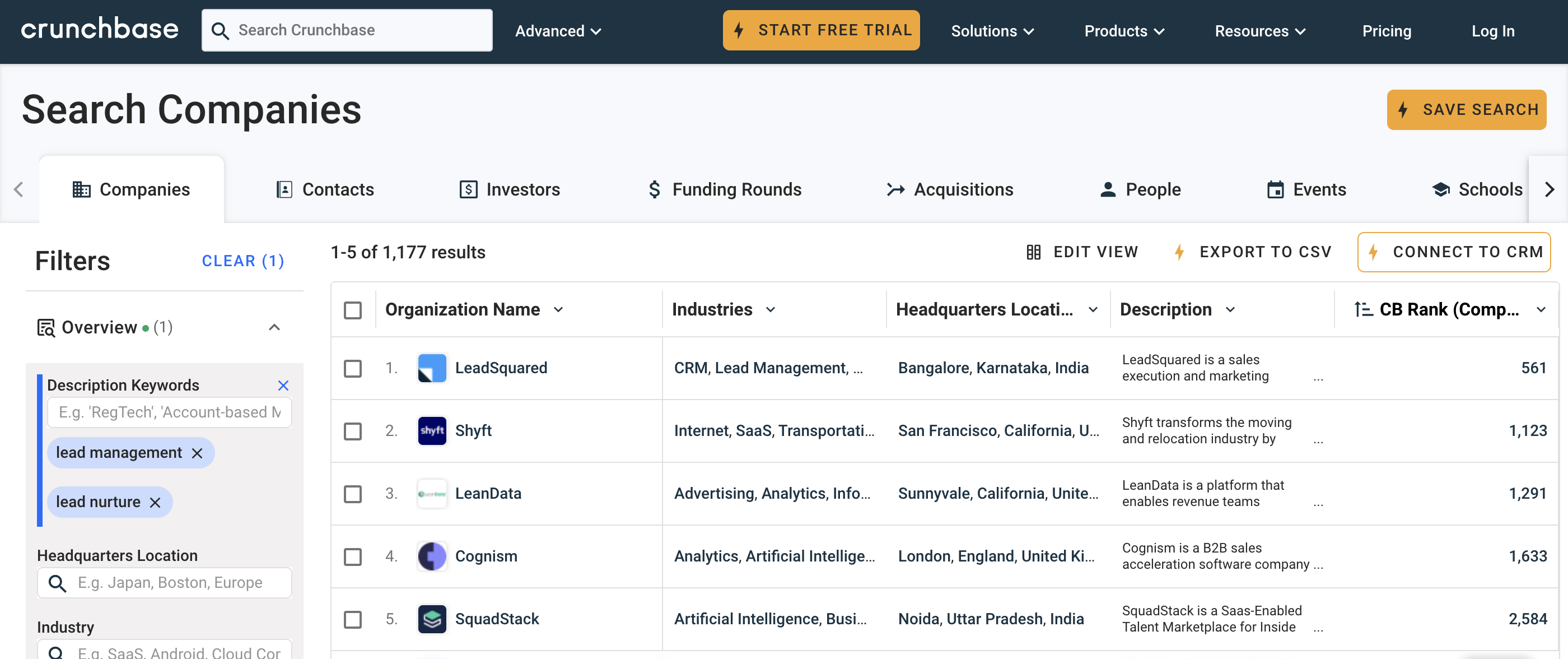Open the LeadSquared company name link
1568x659 pixels.
[x=501, y=368]
